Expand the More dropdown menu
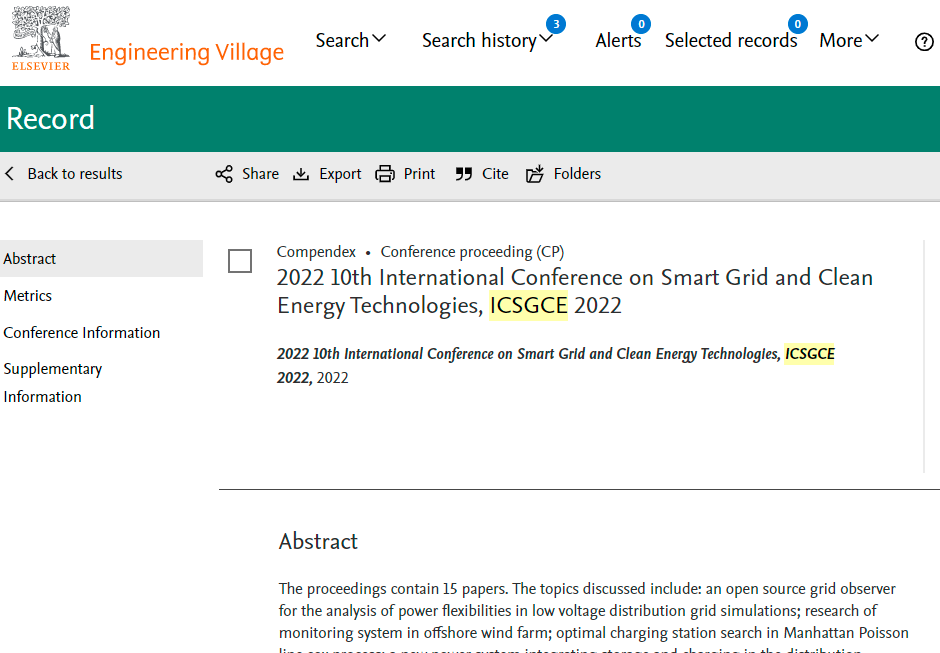The image size is (940, 653). pyautogui.click(x=849, y=40)
